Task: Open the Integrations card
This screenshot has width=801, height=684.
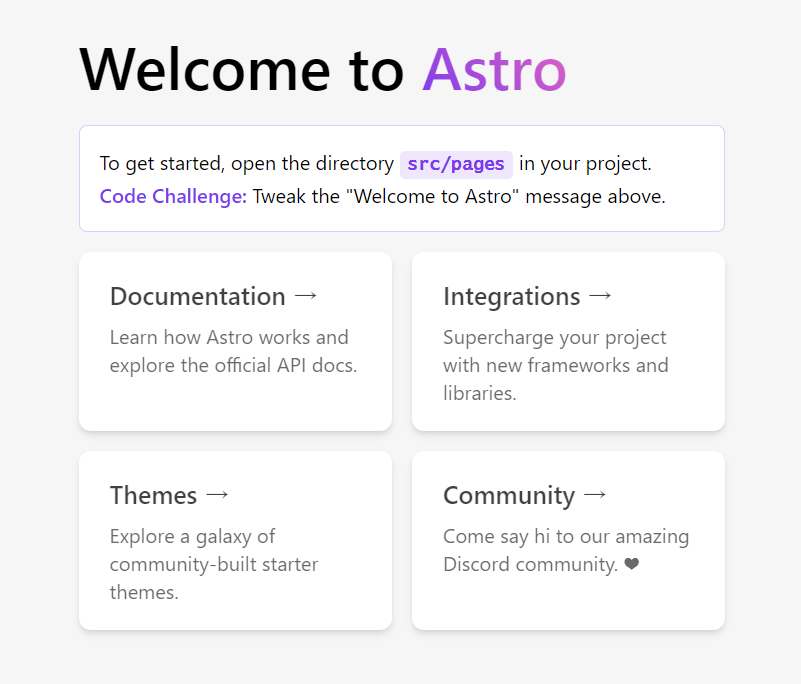Action: (x=567, y=341)
